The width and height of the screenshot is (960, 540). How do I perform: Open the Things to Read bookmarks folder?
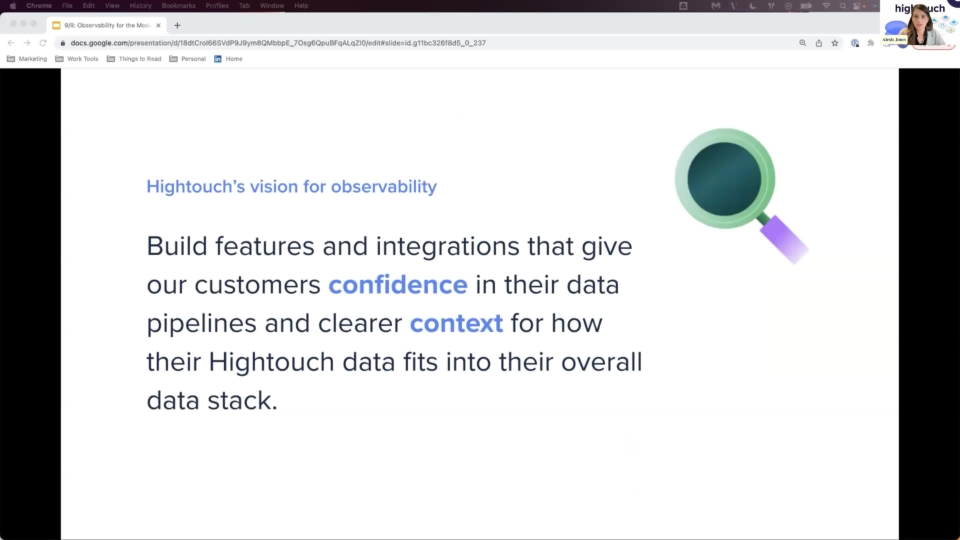[134, 59]
